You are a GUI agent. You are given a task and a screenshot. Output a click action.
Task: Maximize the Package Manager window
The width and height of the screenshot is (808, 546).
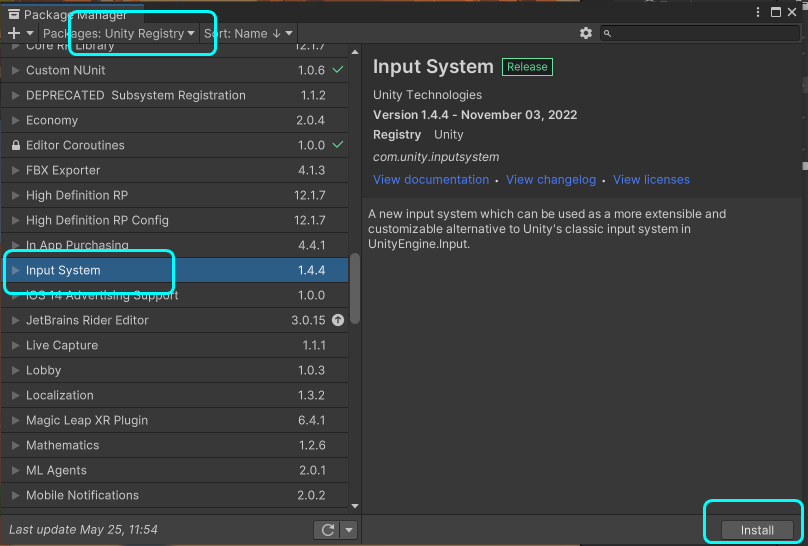tap(776, 12)
